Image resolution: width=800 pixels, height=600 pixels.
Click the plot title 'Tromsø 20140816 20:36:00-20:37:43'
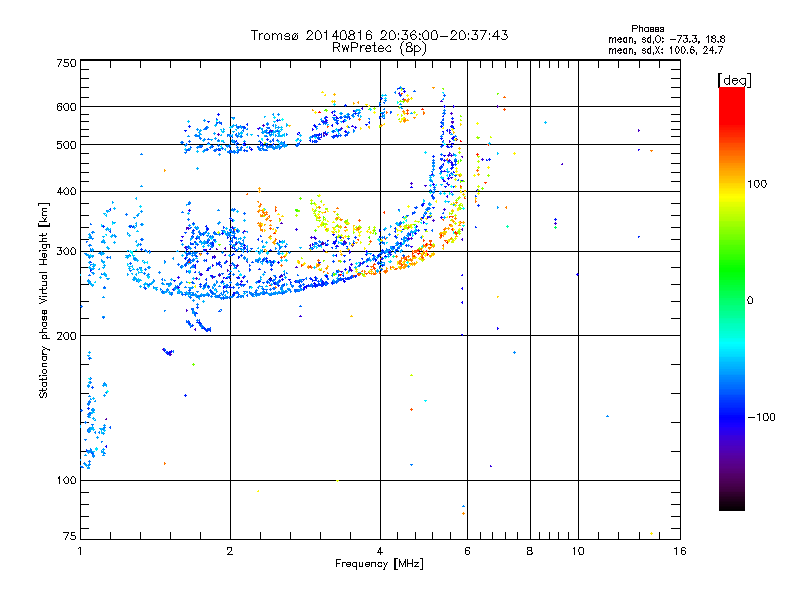tap(379, 35)
